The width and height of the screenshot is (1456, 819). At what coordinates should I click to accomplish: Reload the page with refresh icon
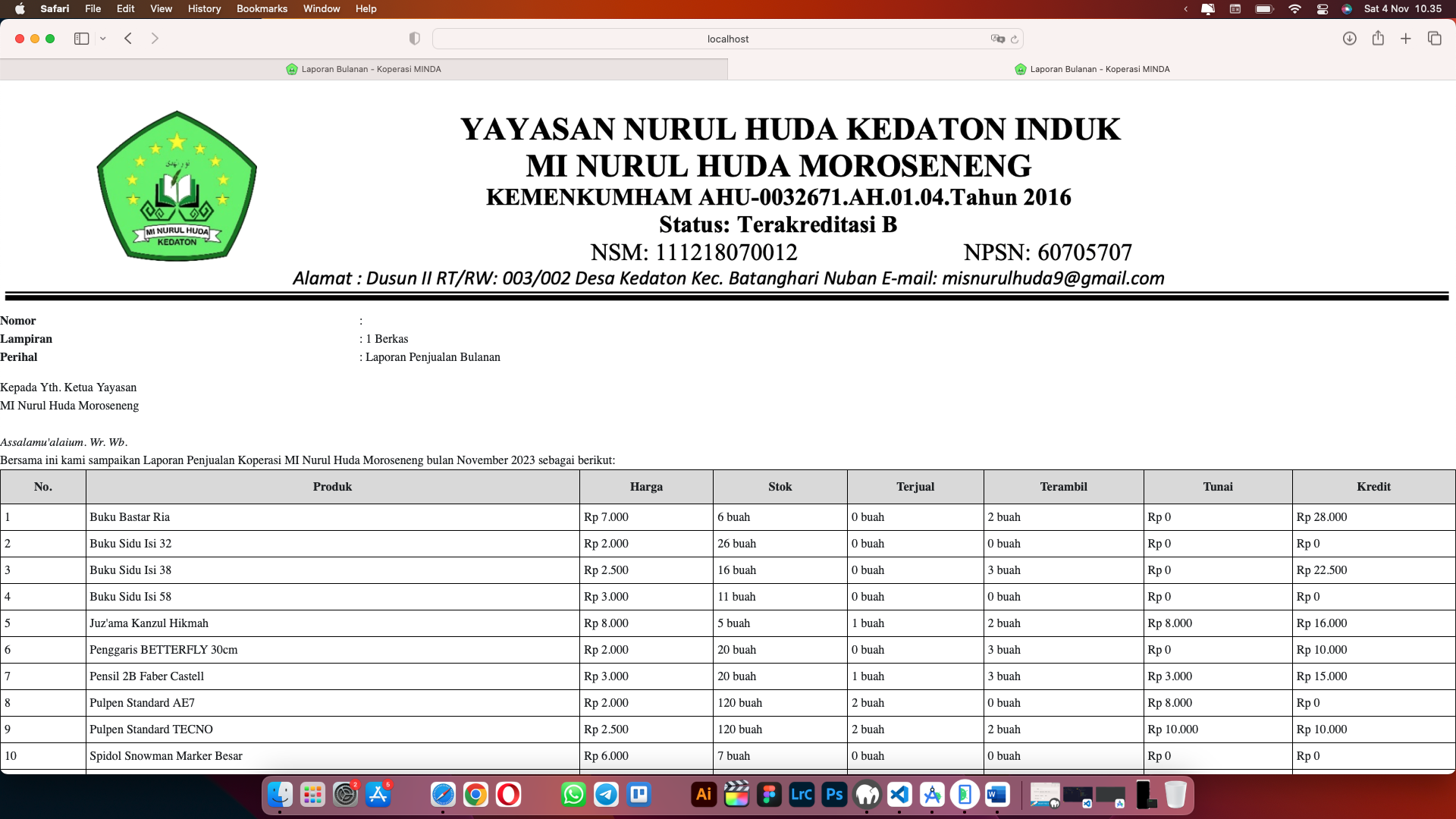1015,39
